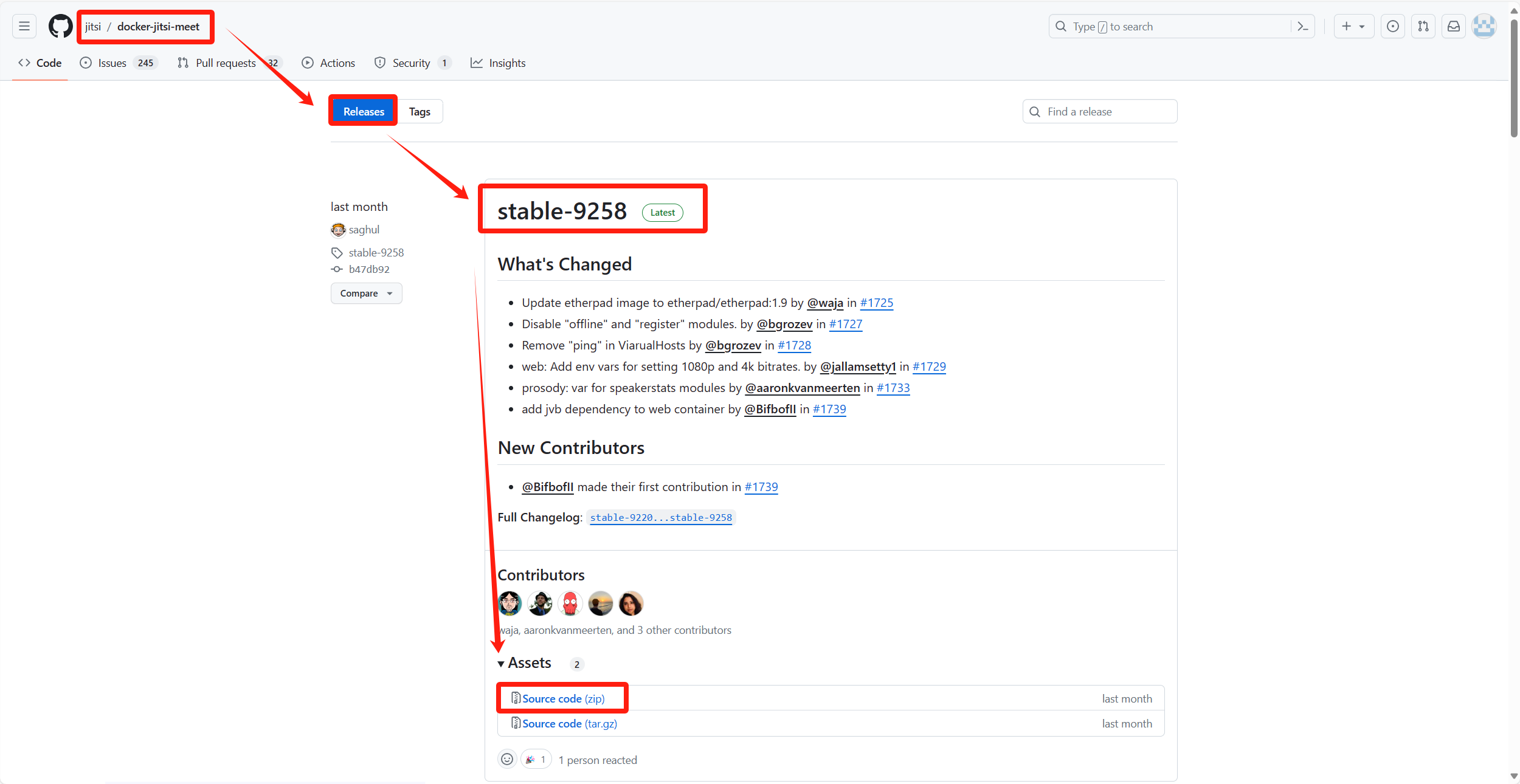Click saghul's contributor avatar thumbnail

[338, 230]
